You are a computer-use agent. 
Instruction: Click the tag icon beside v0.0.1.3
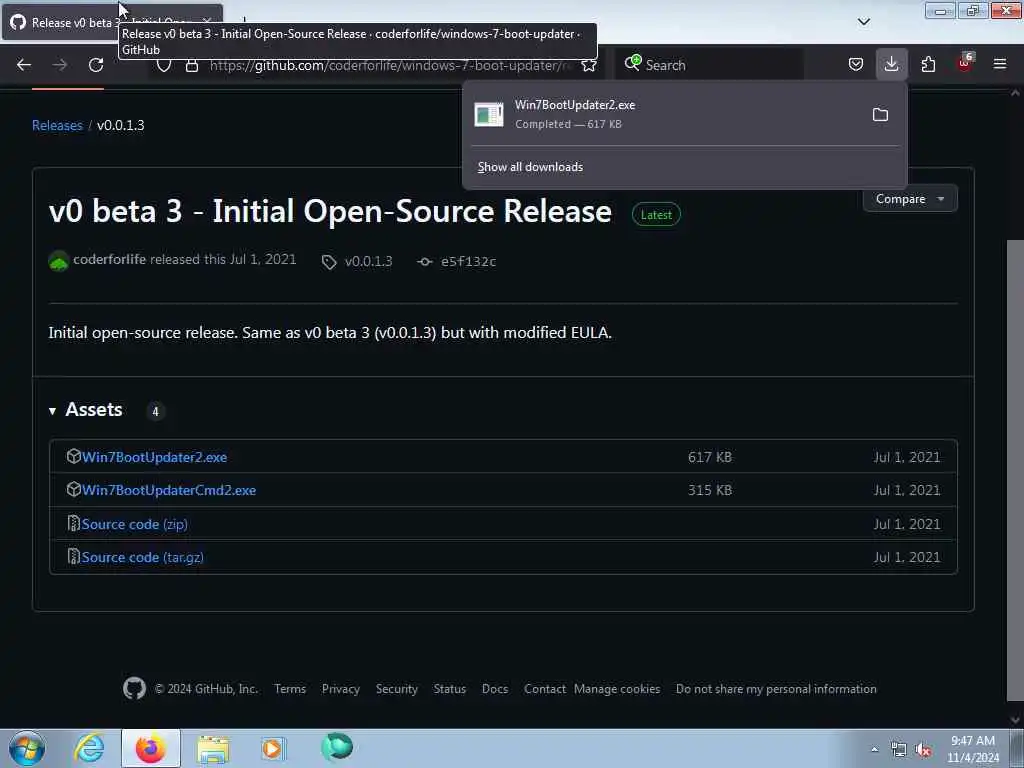coord(329,262)
